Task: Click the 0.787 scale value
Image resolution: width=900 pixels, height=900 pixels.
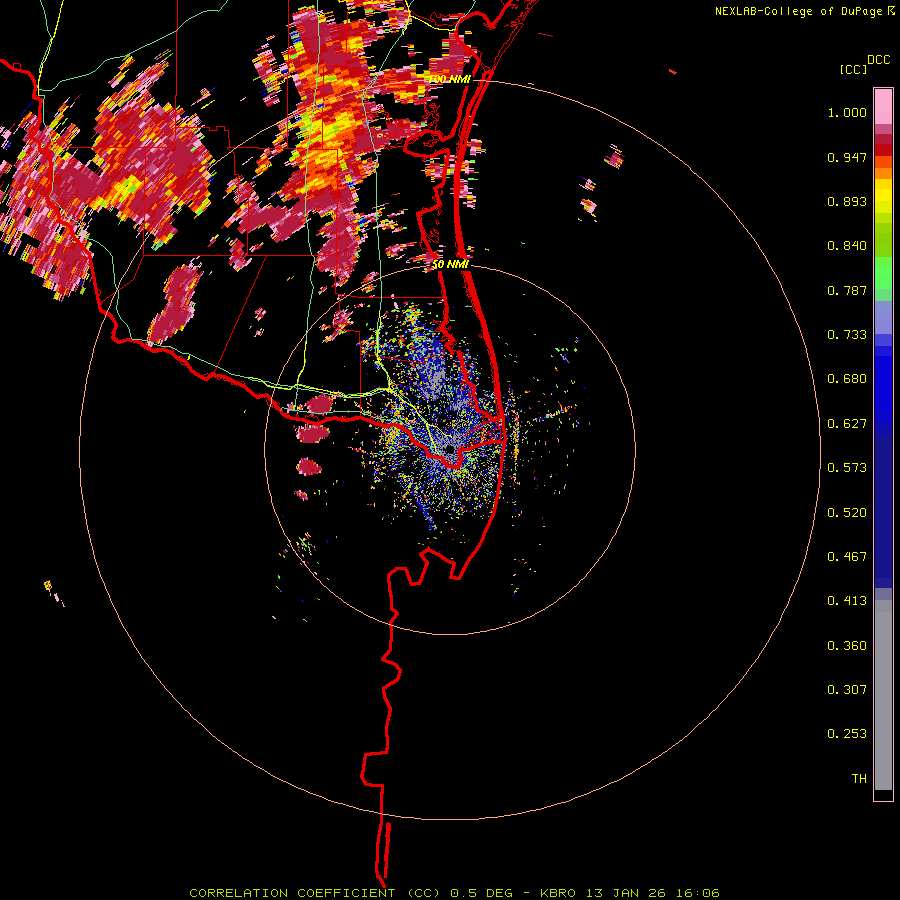Action: click(x=847, y=290)
